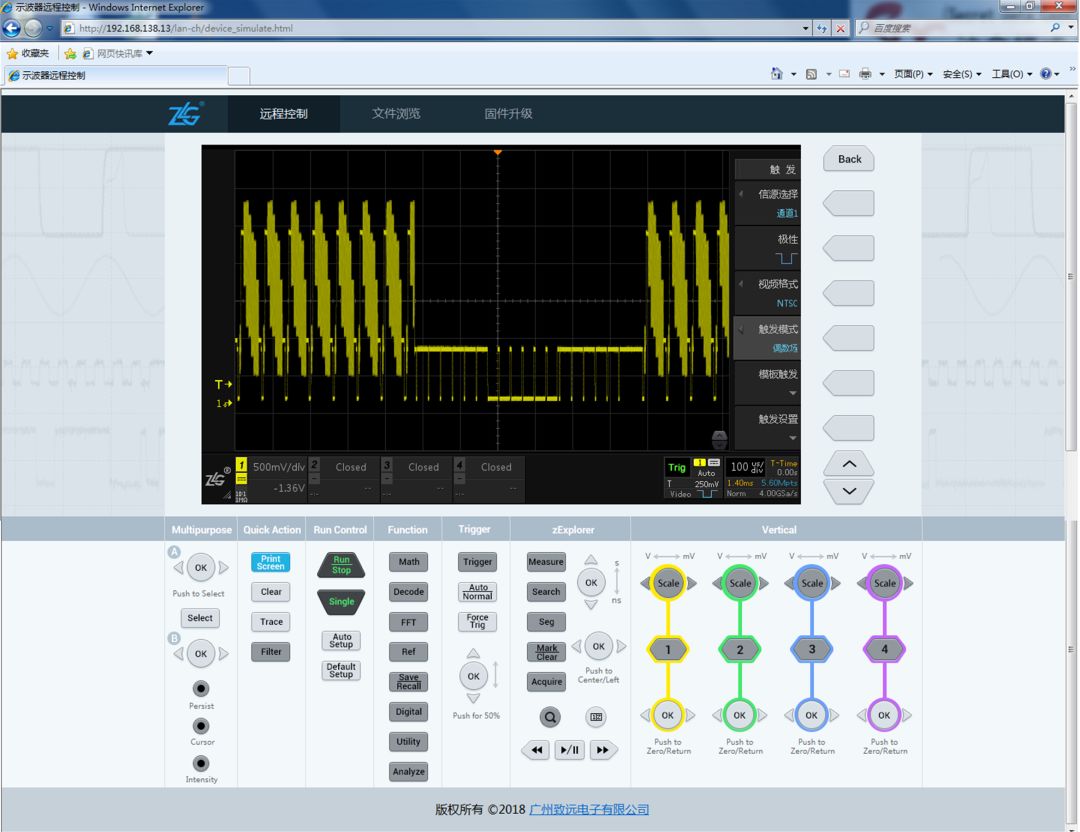
Task: Click the Print Screen button
Action: click(270, 563)
